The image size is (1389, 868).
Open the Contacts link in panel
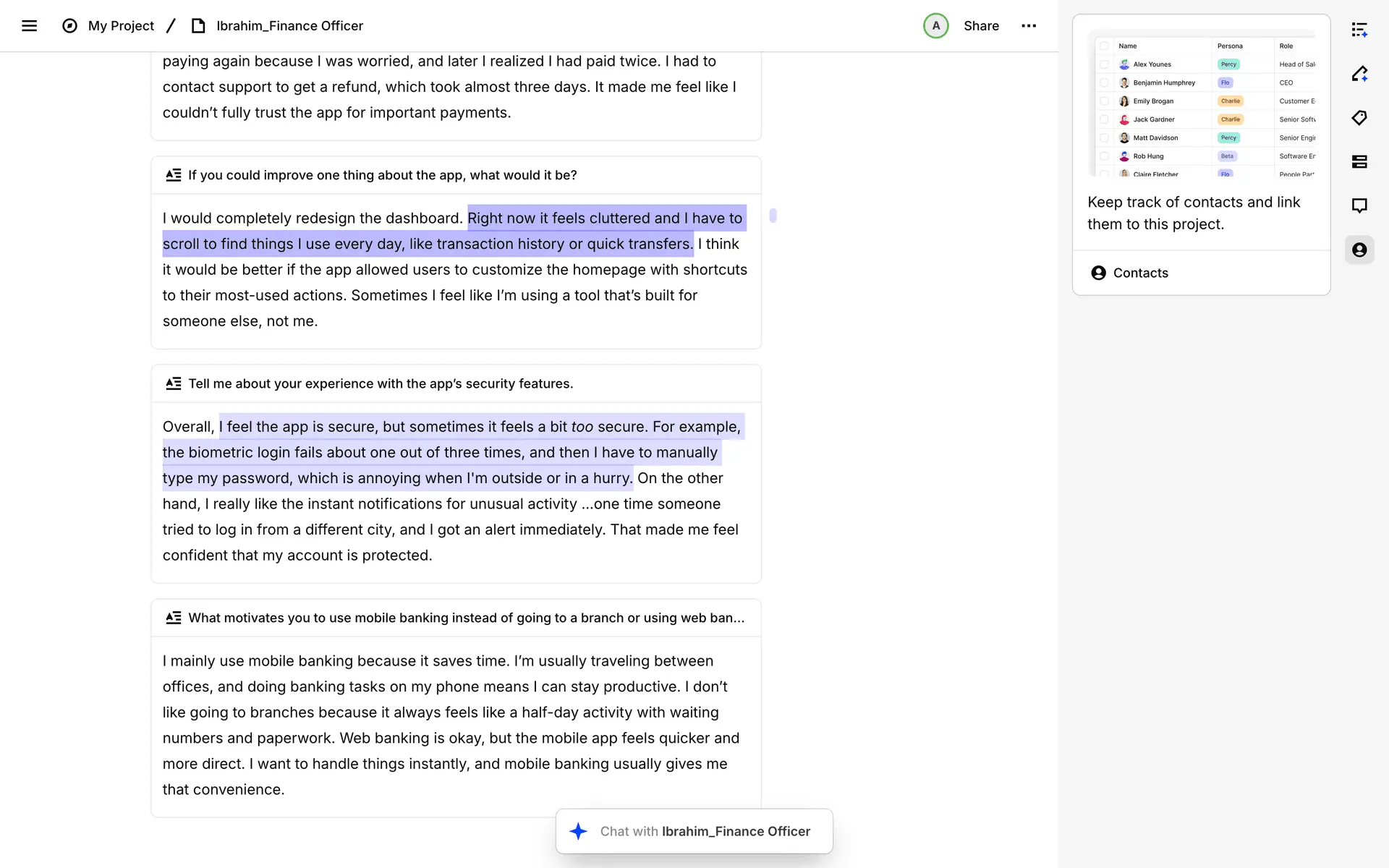1140,273
